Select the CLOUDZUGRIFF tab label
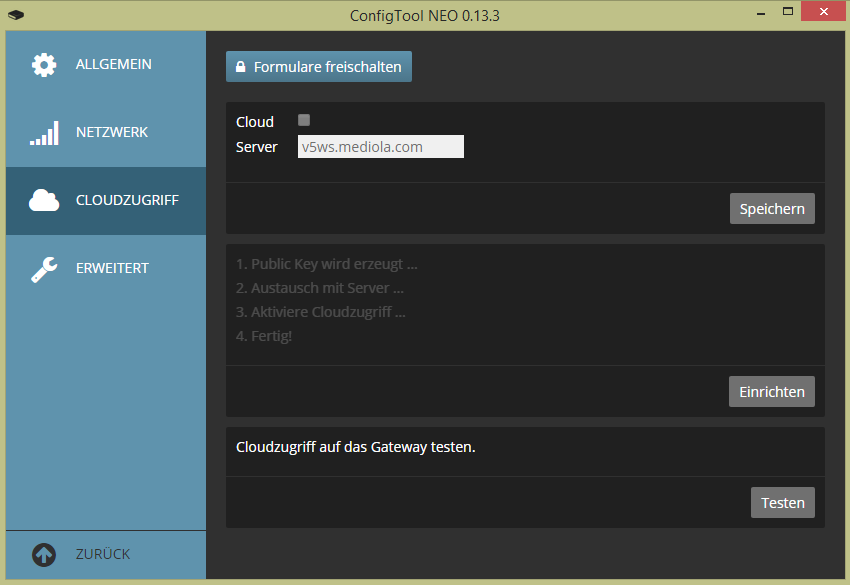Viewport: 850px width, 585px height. 127,200
